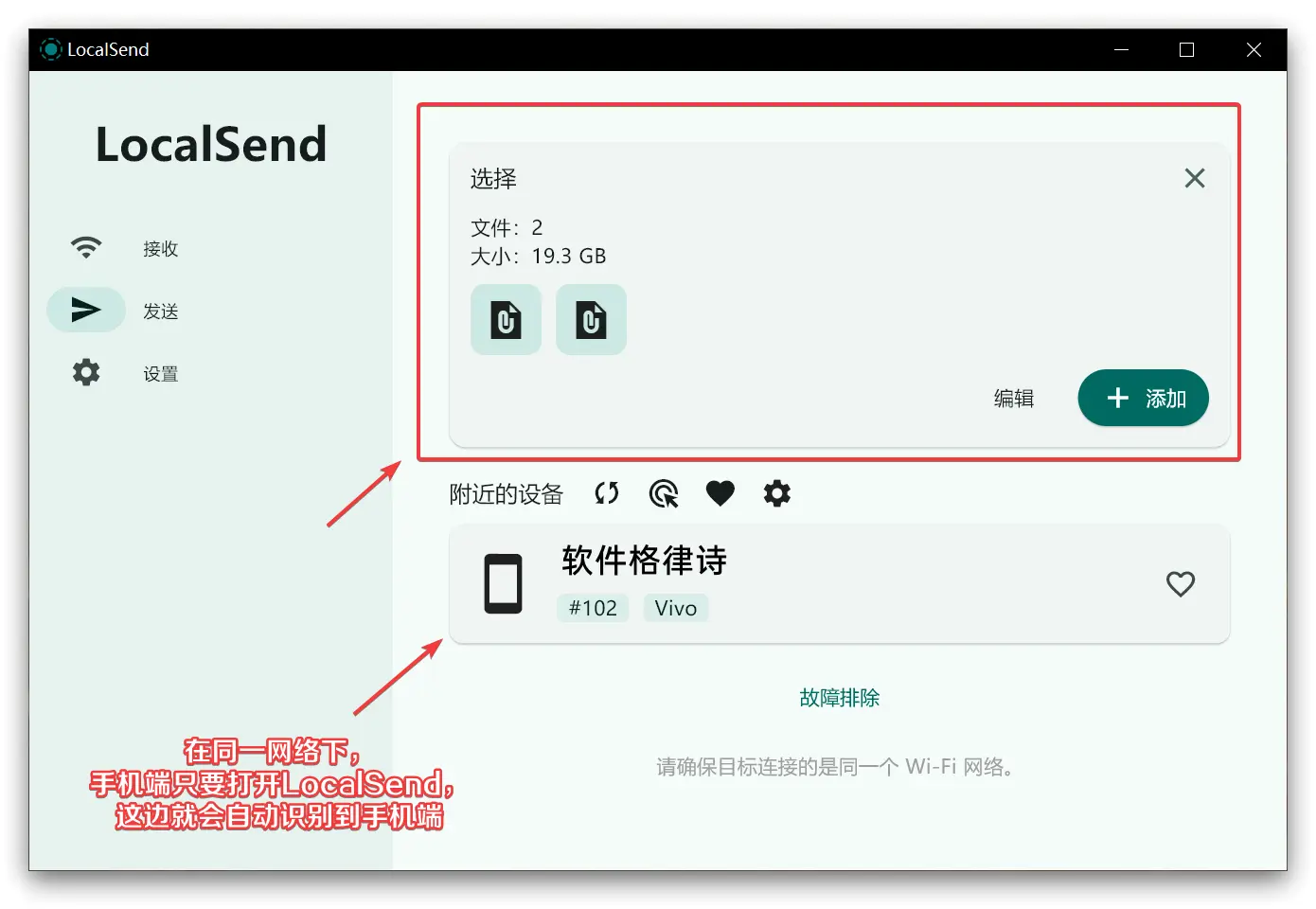Send to the 软件格律诗 device name
1316x909 pixels.
[x=644, y=561]
